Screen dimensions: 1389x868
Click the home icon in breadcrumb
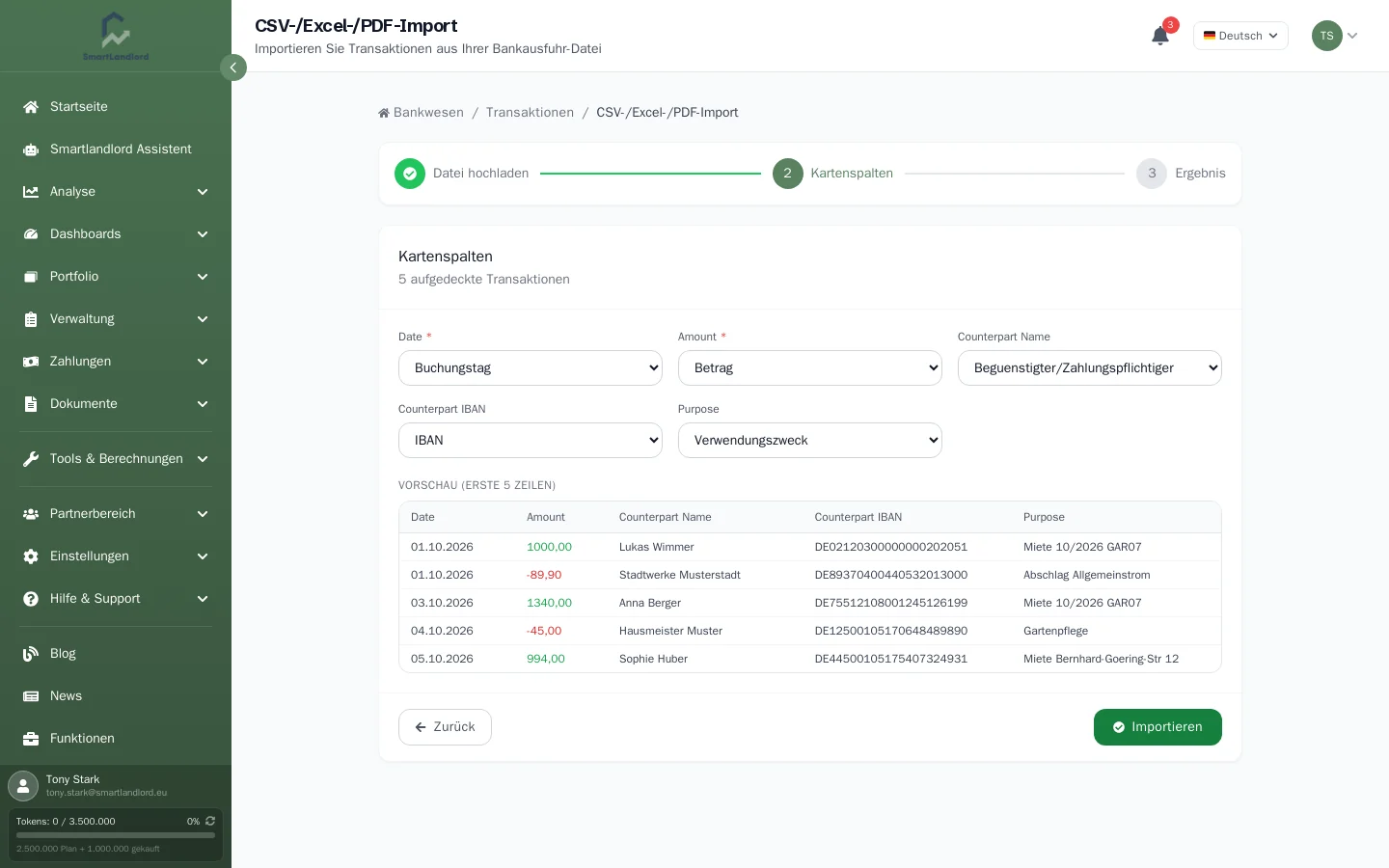(x=384, y=113)
